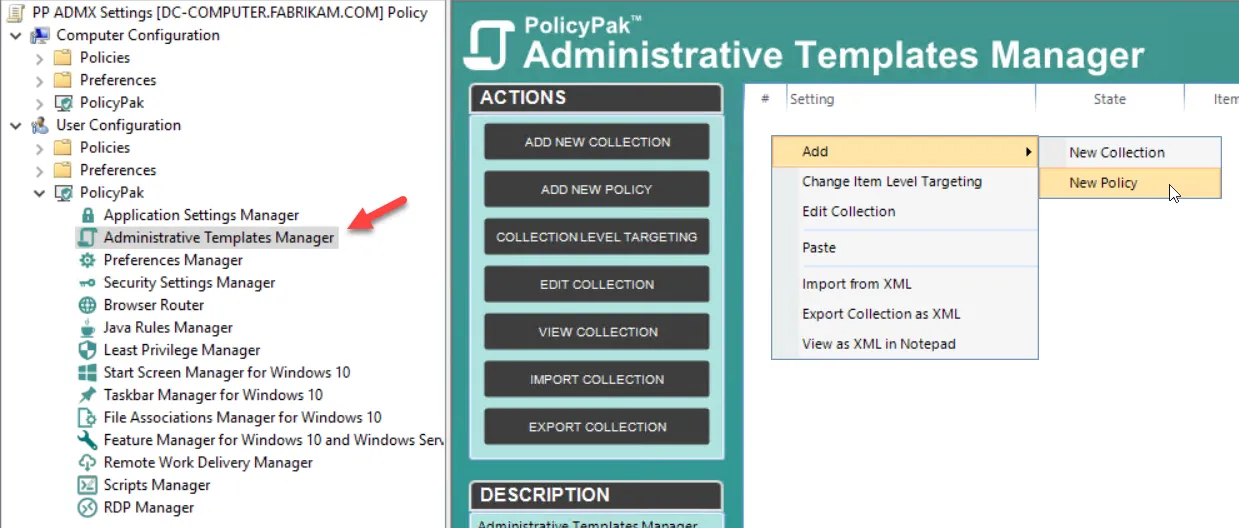Click the EDIT COLLECTION button
This screenshot has width=1239, height=528.
(x=597, y=284)
